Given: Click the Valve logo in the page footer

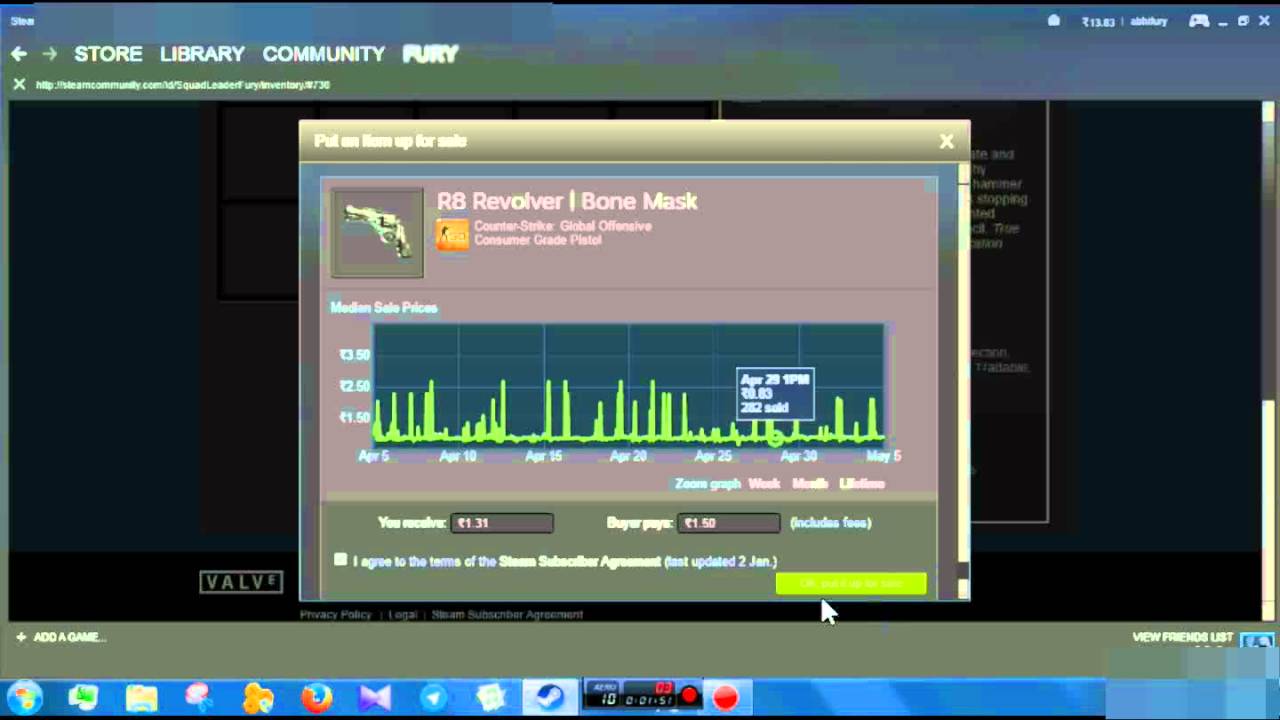Looking at the screenshot, I should (241, 582).
